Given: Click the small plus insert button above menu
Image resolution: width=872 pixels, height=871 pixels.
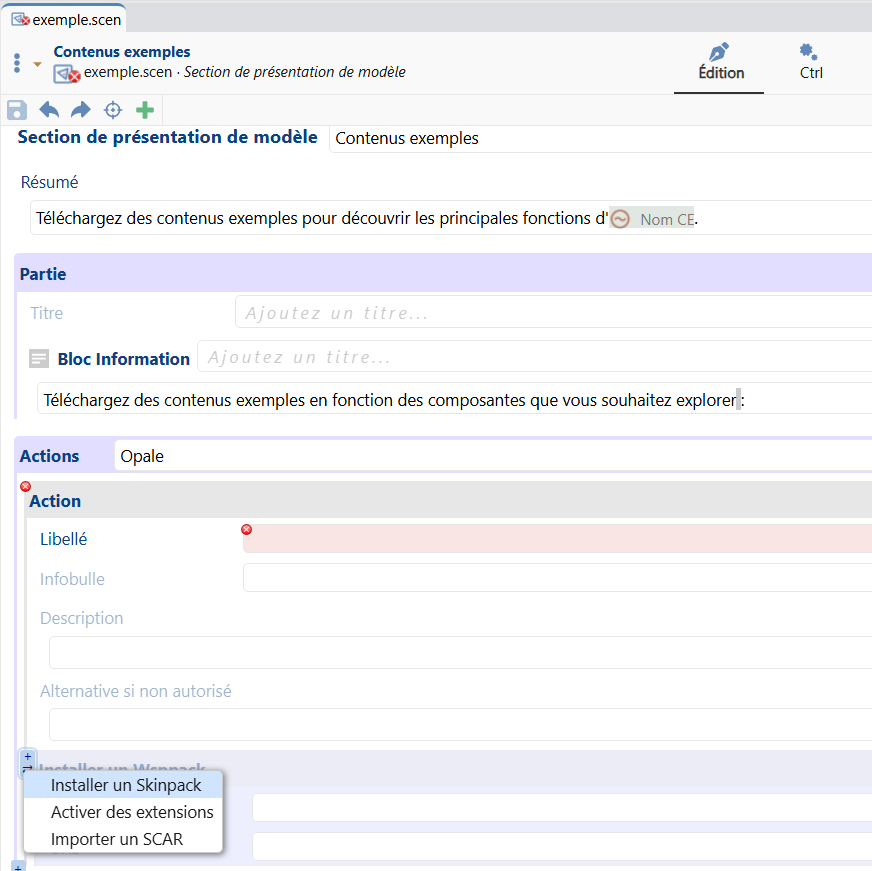Looking at the screenshot, I should (x=28, y=756).
